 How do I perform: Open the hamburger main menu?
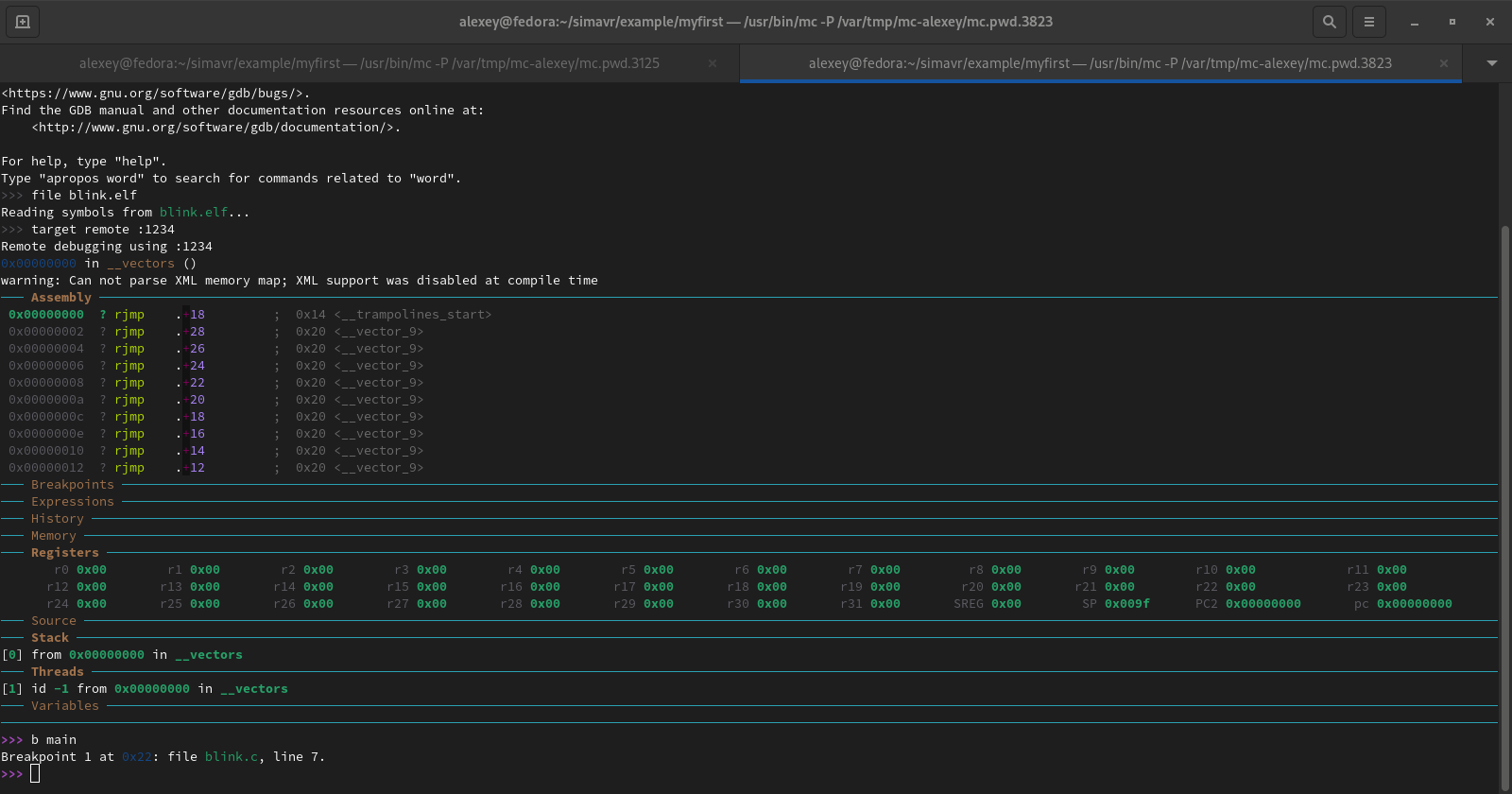coord(1369,22)
